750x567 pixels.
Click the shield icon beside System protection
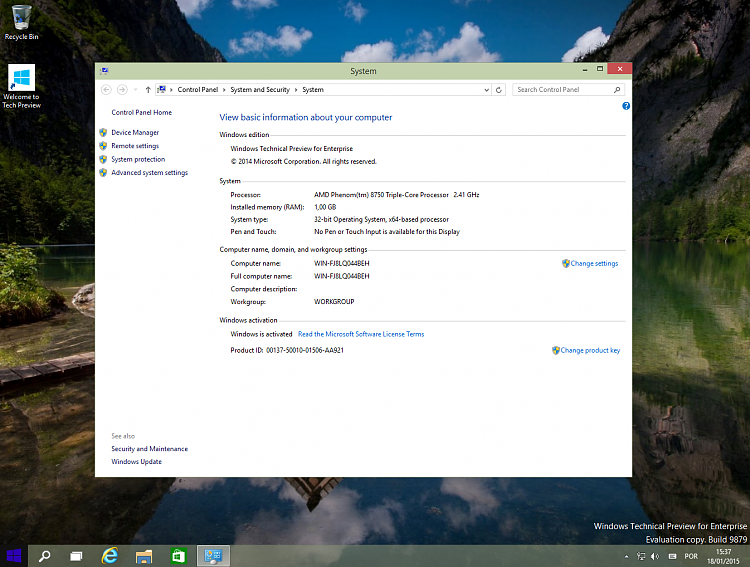click(103, 159)
